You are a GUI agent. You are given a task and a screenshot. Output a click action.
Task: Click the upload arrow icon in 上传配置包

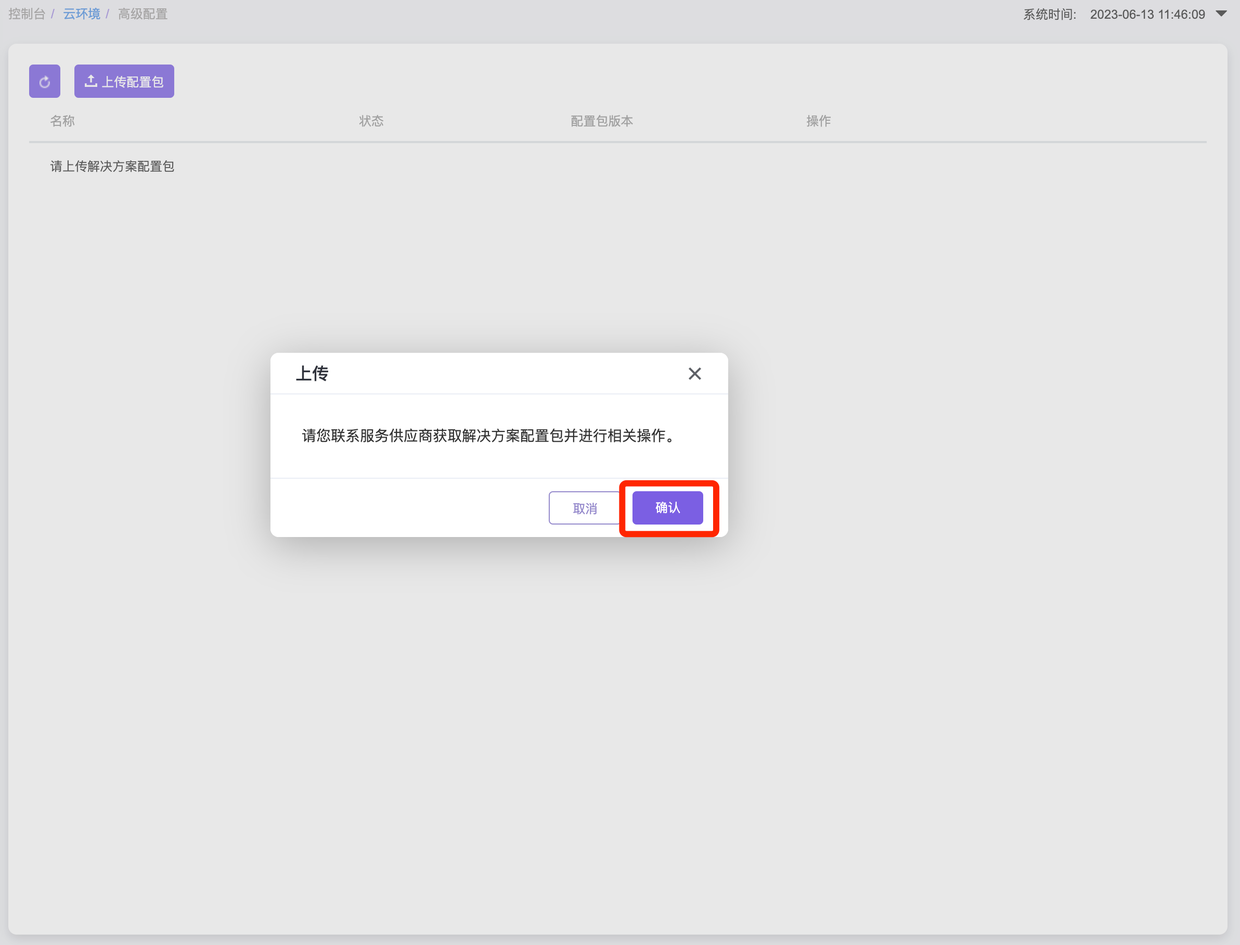(91, 81)
